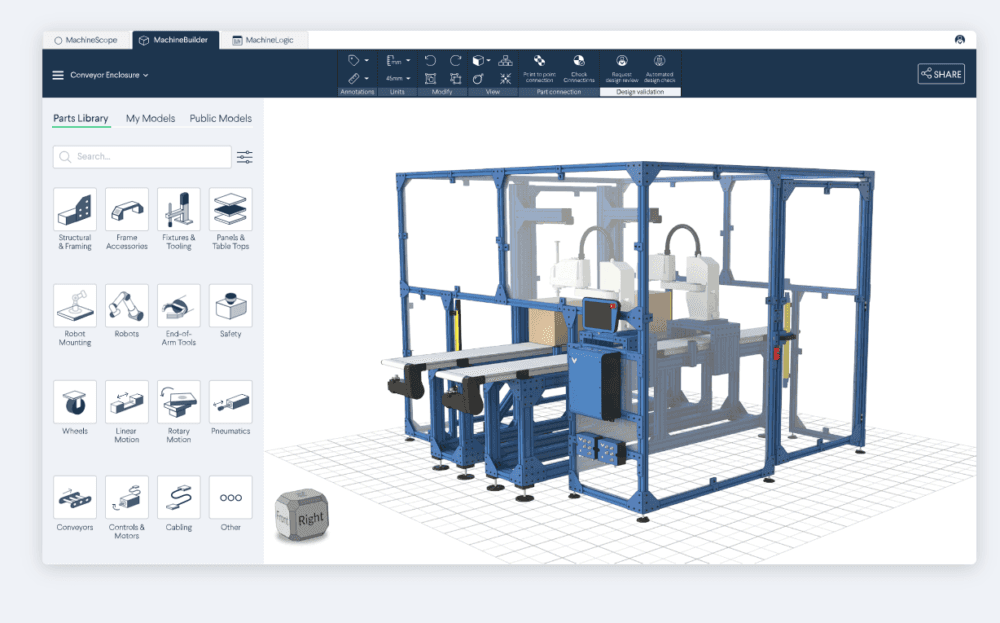The width and height of the screenshot is (1000, 623).
Task: Expand the cube view mode dropdown arrow
Action: pos(488,61)
